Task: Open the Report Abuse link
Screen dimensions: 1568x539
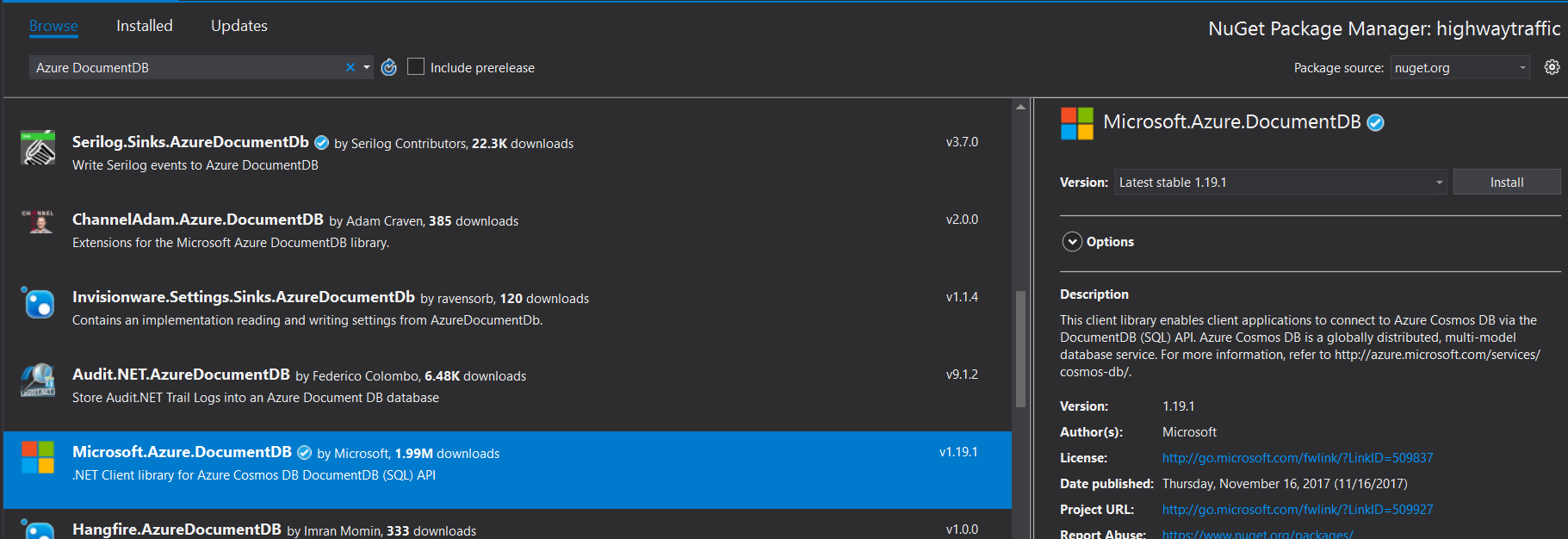Action: 1258,534
